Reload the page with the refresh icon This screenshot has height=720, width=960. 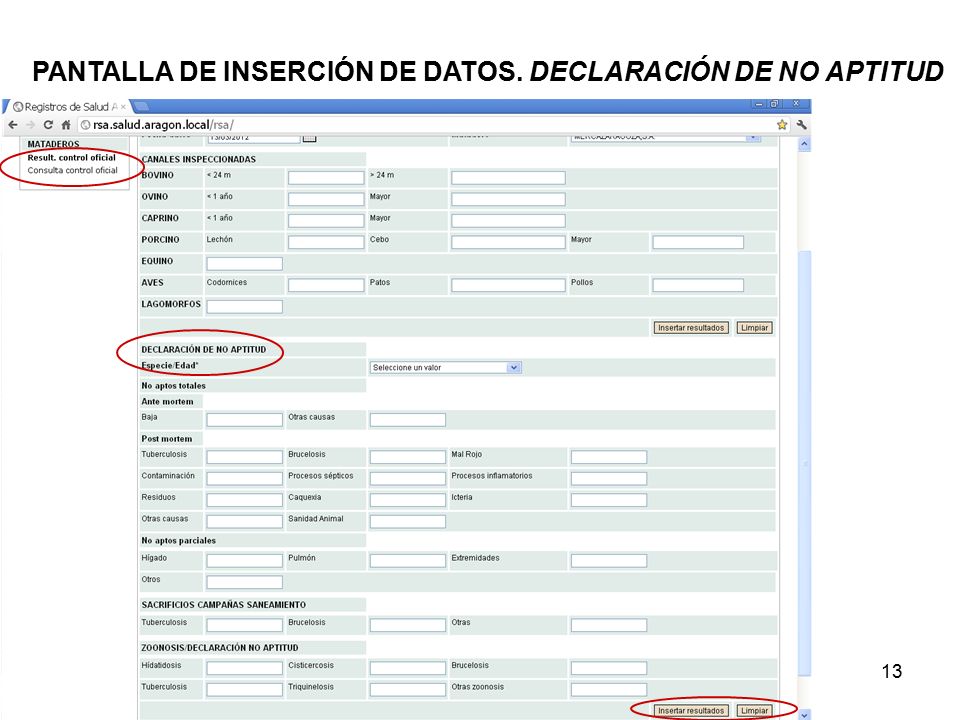(x=48, y=125)
